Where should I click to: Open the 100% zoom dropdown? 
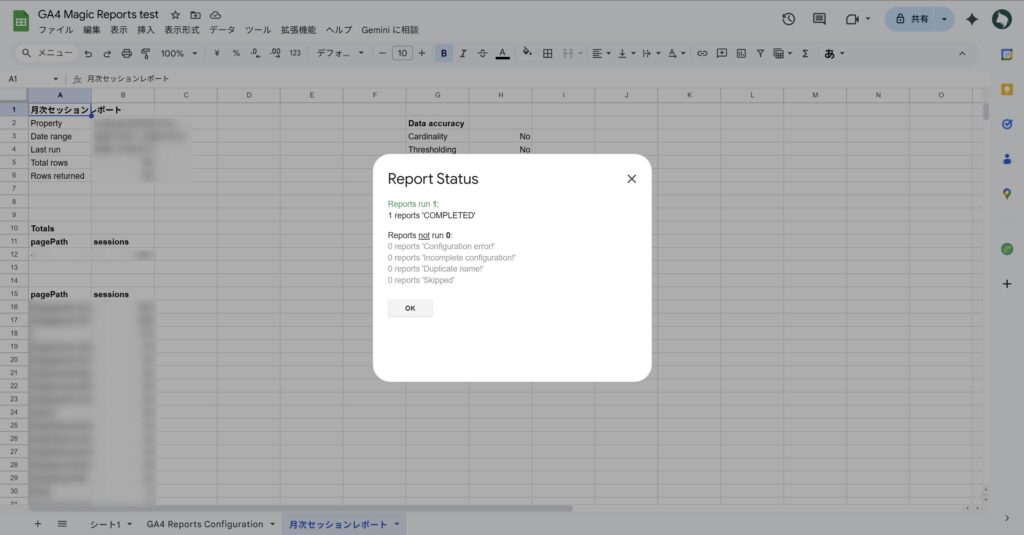click(179, 54)
